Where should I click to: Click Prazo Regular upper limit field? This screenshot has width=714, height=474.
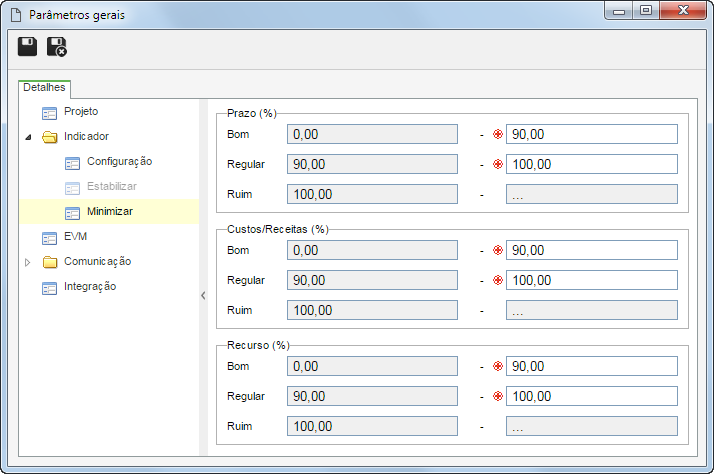[592, 164]
